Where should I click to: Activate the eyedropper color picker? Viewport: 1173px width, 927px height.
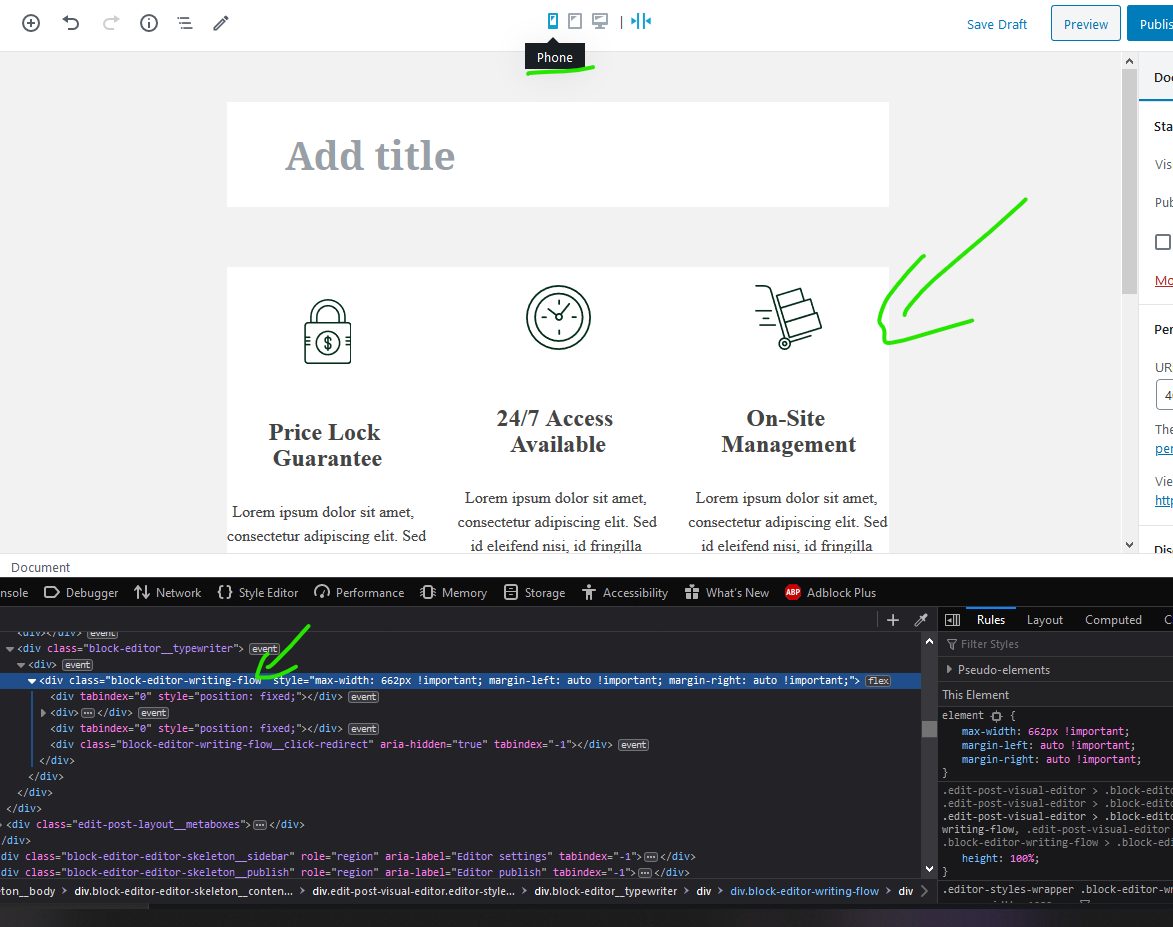click(921, 619)
